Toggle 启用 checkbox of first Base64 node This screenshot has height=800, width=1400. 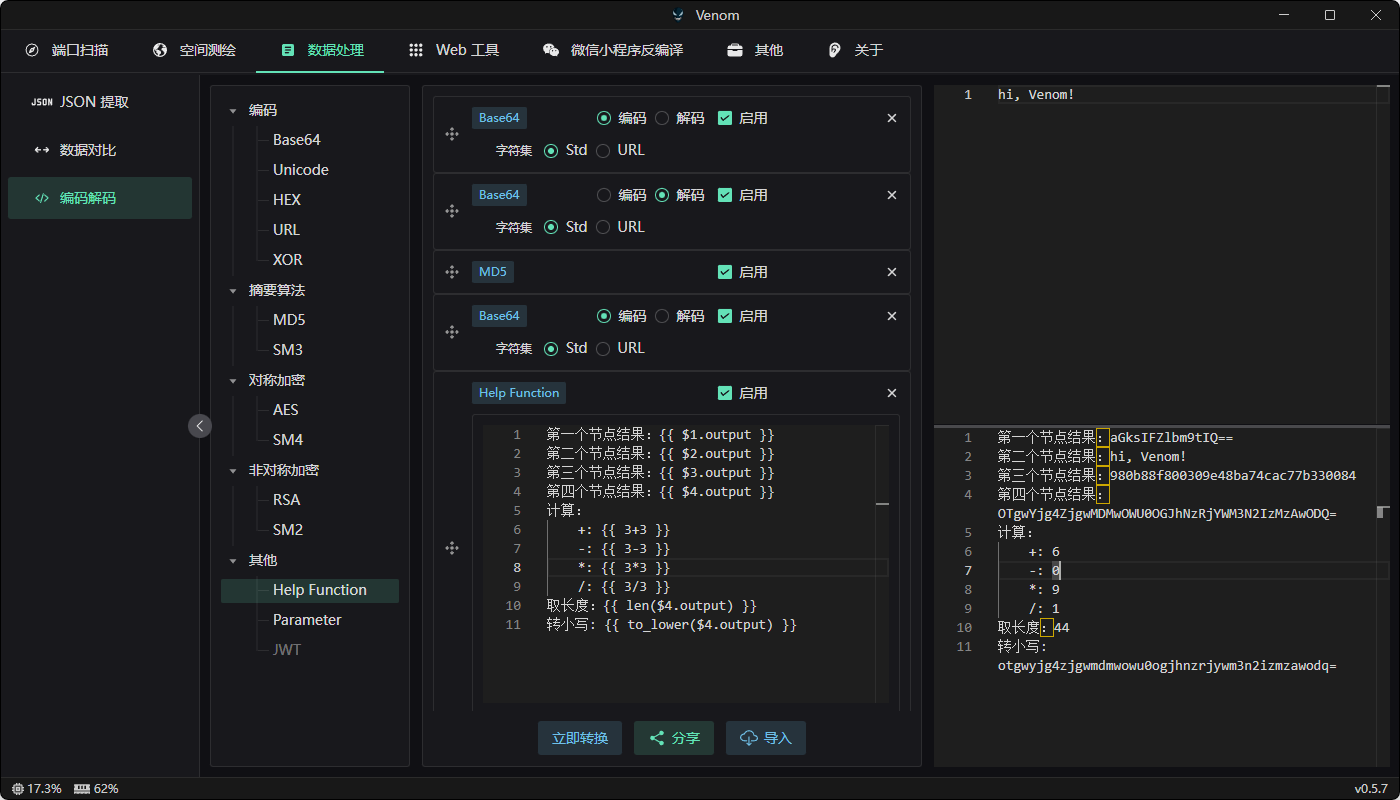coord(725,118)
